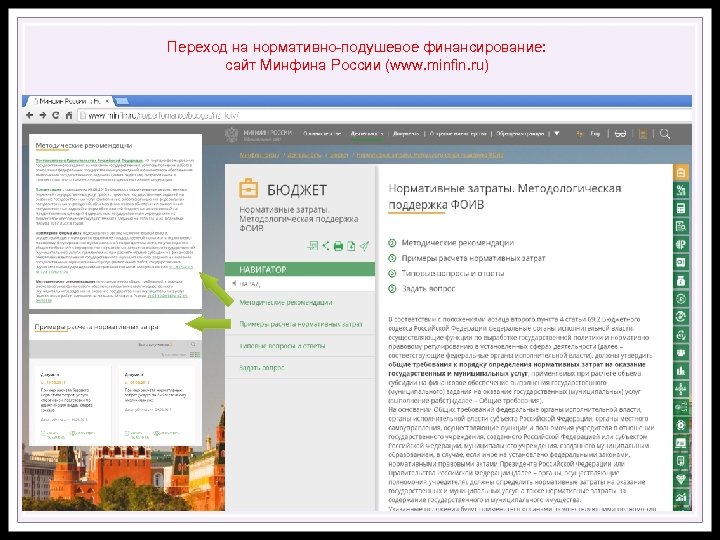Go to Бюджет breadcrumb link
720x540 pixels.
pos(339,155)
